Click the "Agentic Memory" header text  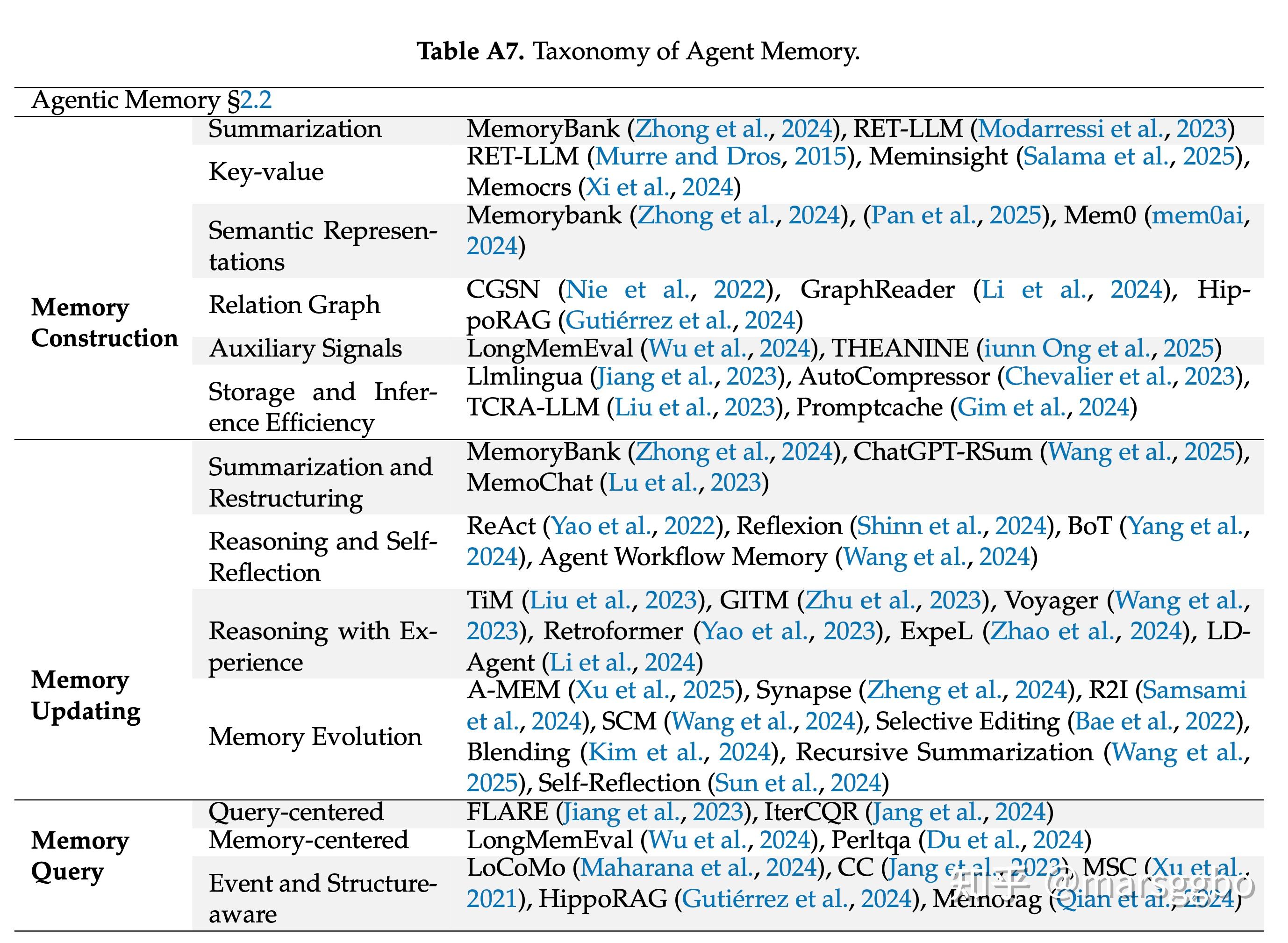click(126, 100)
